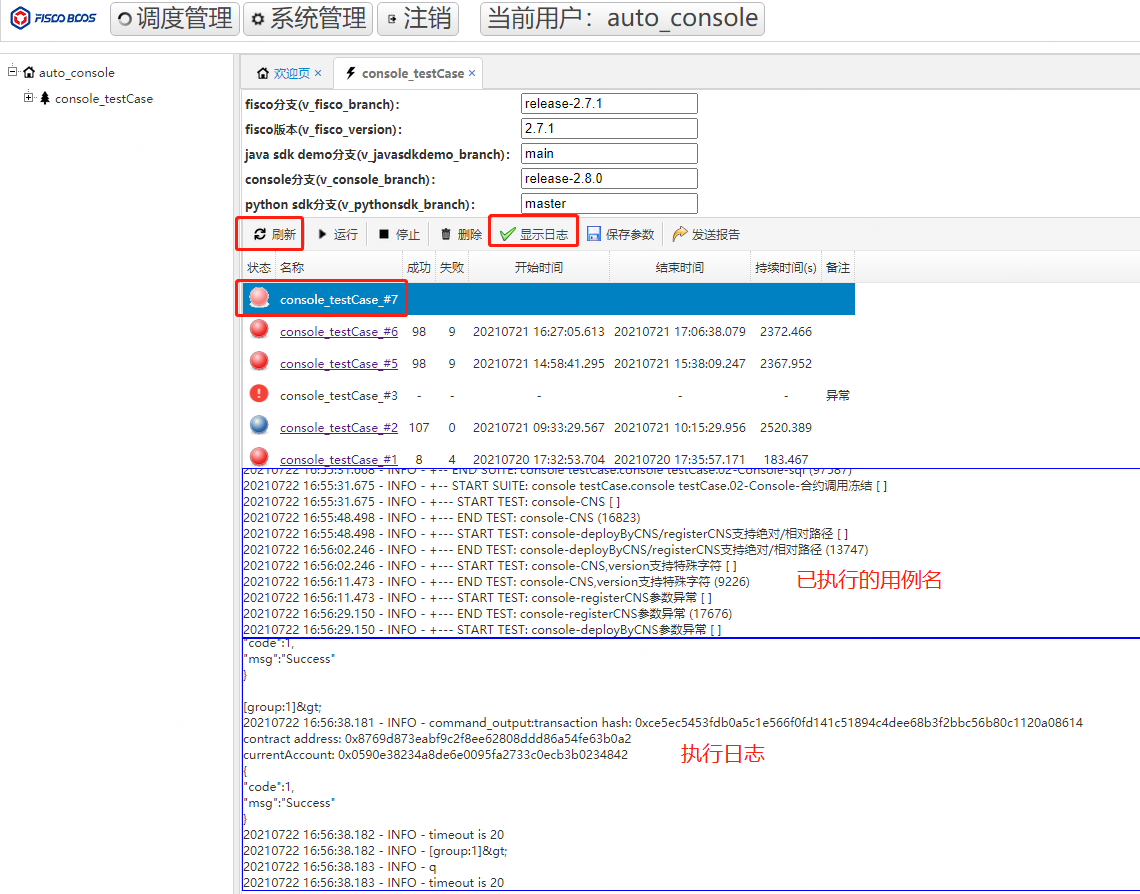Select the console_testCase_#3 row name
Image resolution: width=1140 pixels, height=894 pixels.
(x=339, y=395)
